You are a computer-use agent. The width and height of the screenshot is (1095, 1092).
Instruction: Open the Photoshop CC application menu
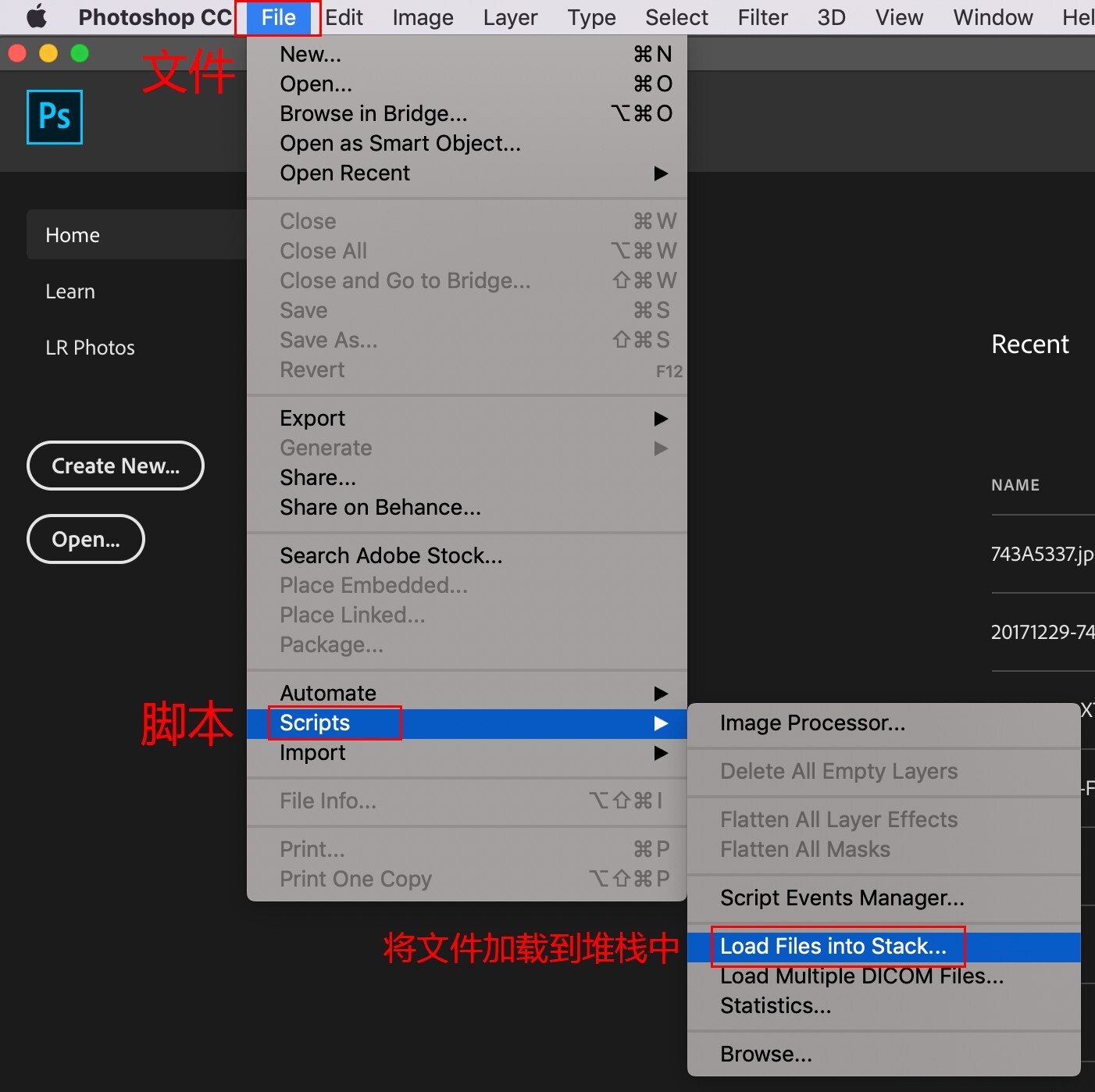(155, 17)
